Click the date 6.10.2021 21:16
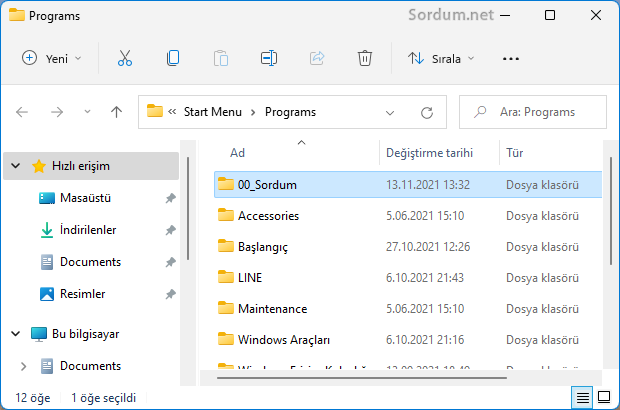This screenshot has width=620, height=410. 425,340
